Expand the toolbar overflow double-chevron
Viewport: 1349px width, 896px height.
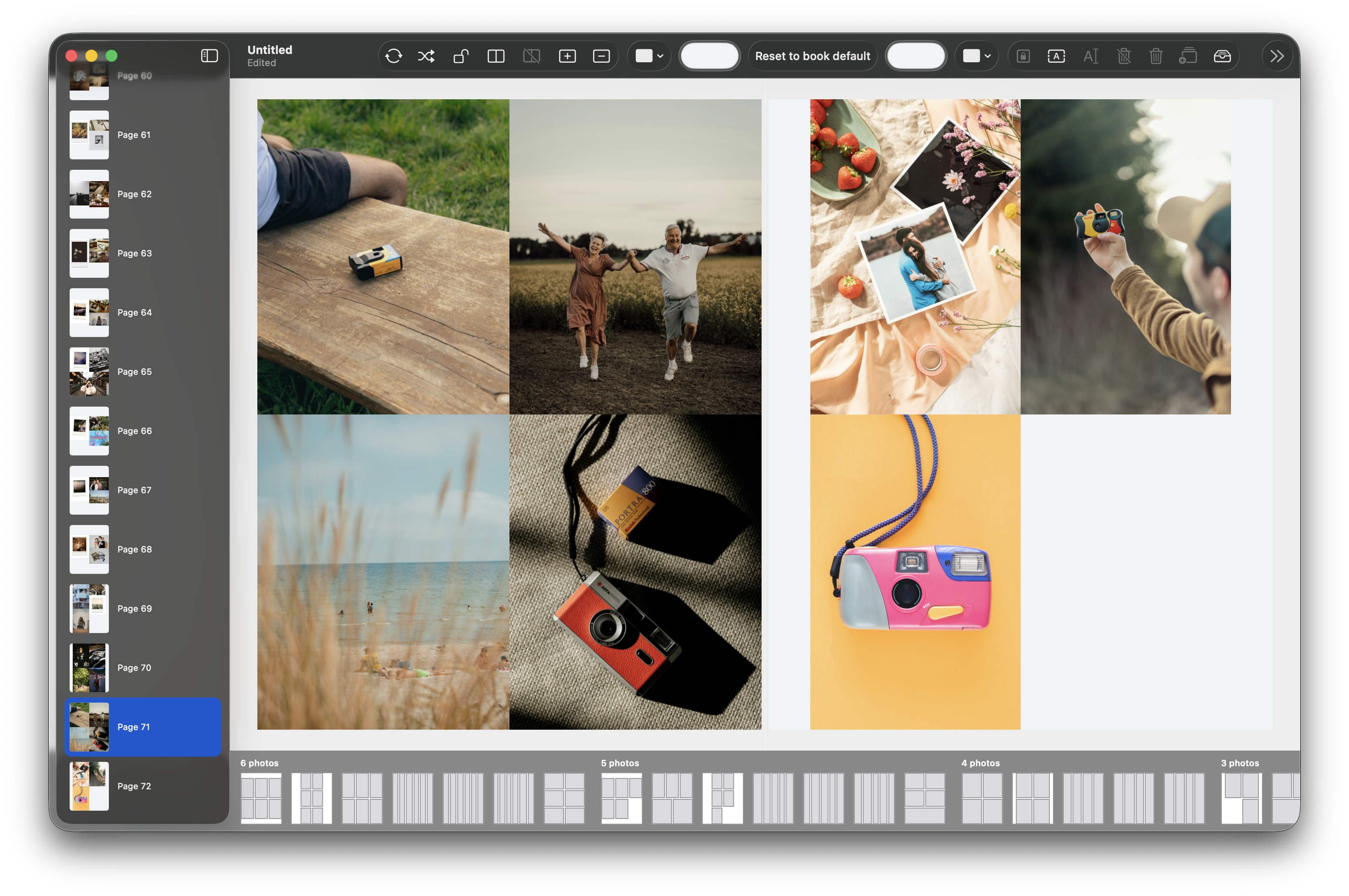1277,56
